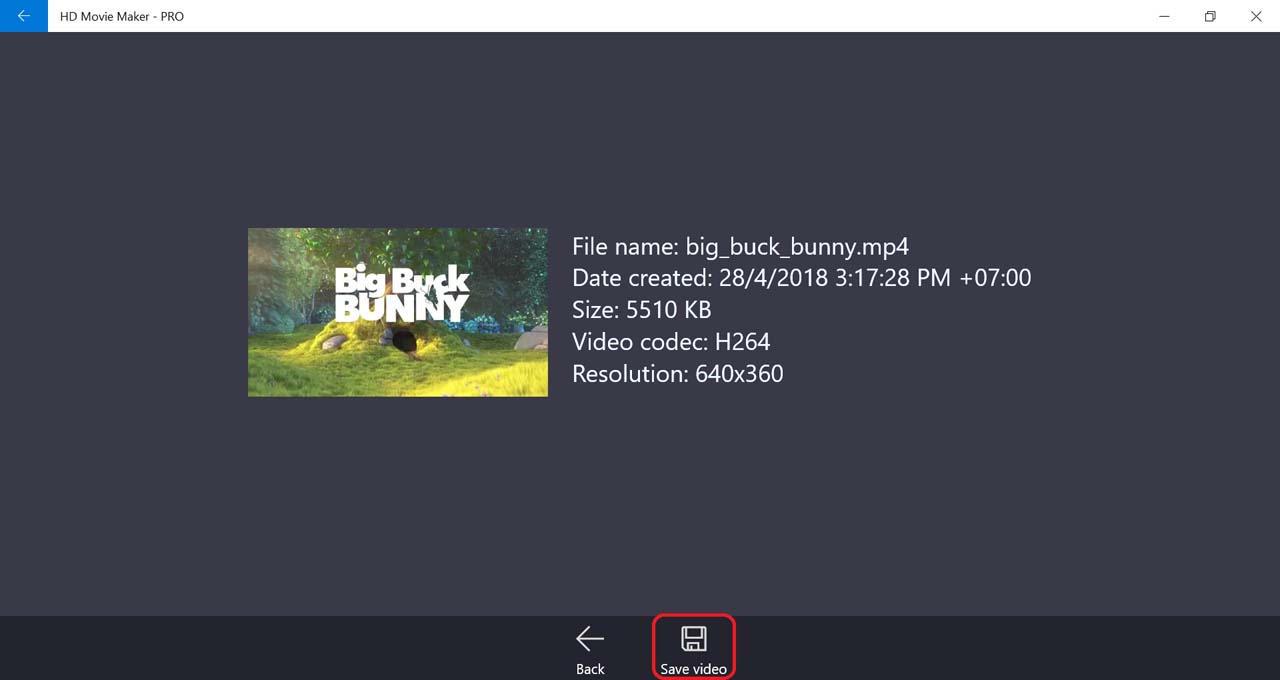Click the H264 codec value
This screenshot has height=680, width=1280.
(742, 342)
